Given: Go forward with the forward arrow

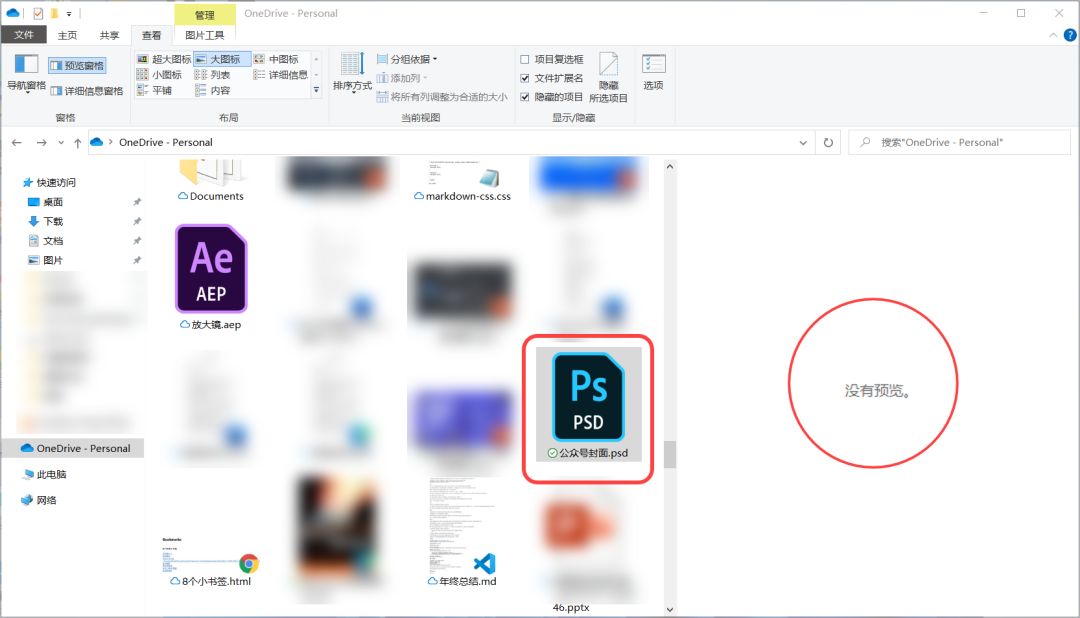Looking at the screenshot, I should point(41,143).
